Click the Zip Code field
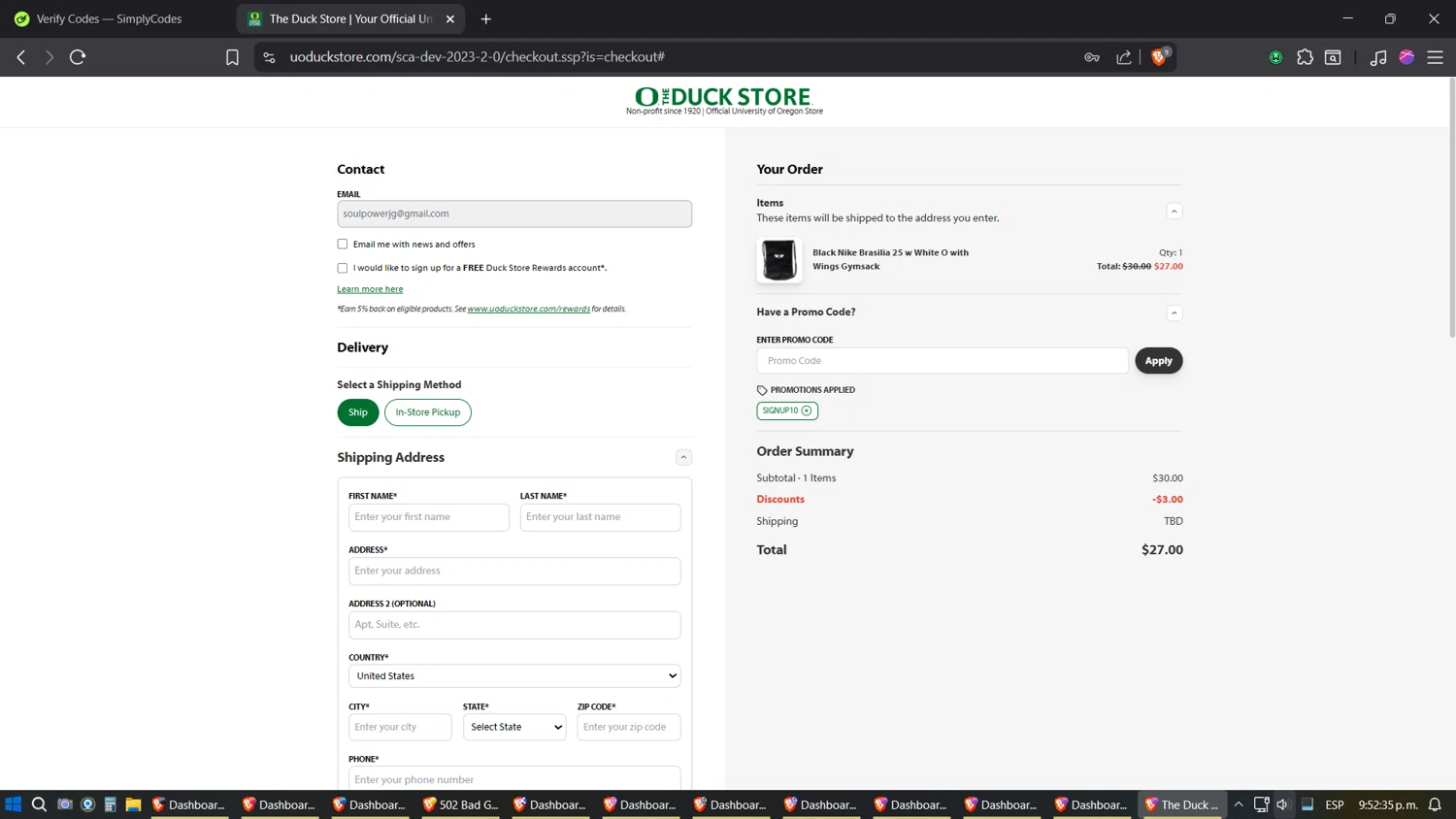The height and width of the screenshot is (819, 1456). (629, 727)
